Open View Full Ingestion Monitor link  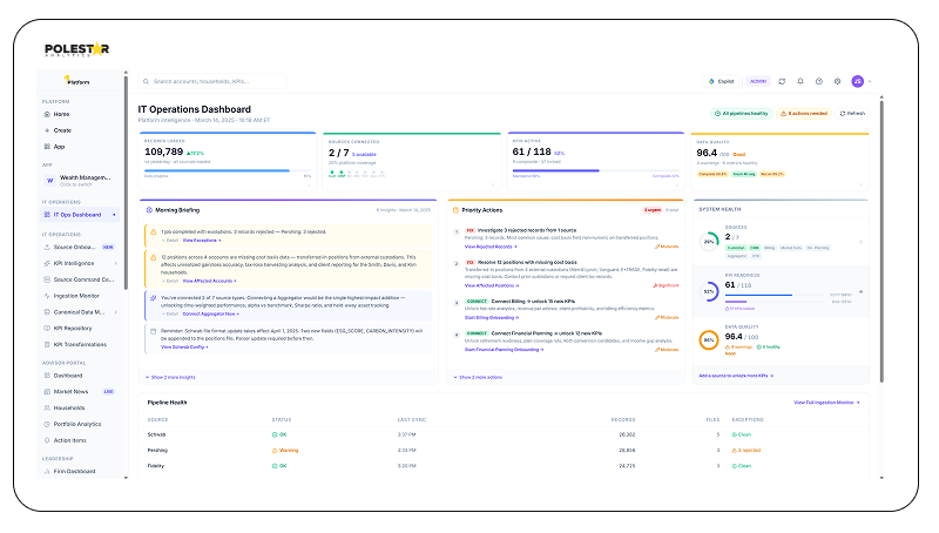[826, 402]
